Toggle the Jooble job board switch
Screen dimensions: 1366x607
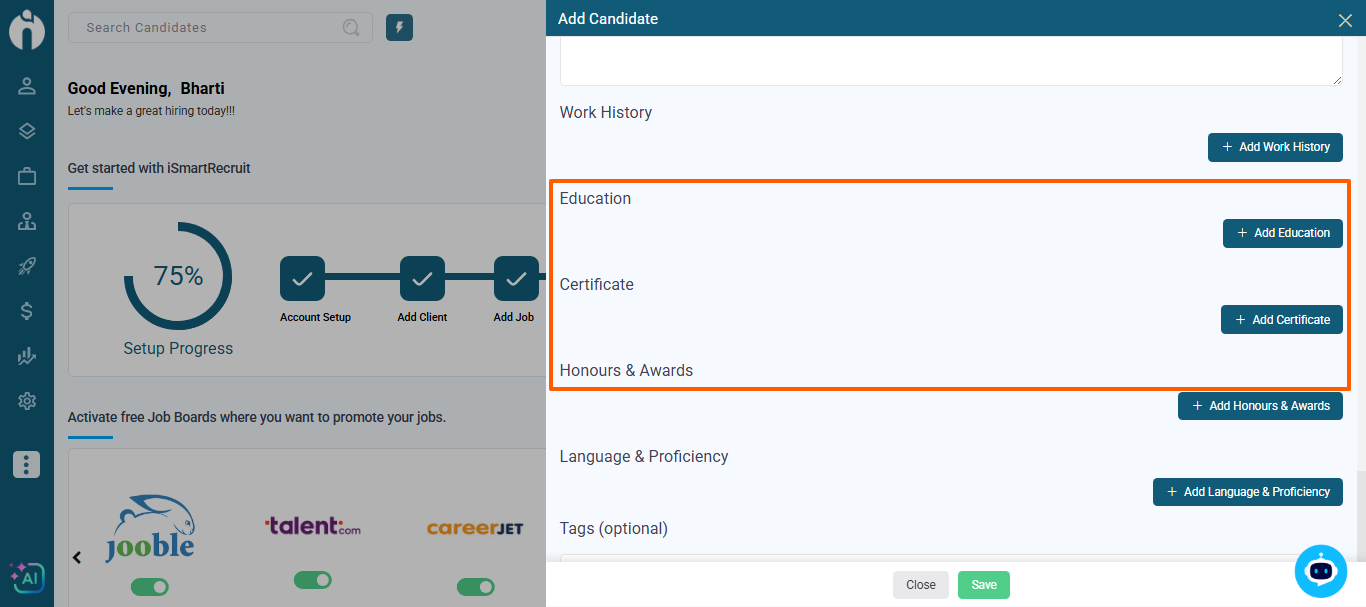click(x=150, y=586)
